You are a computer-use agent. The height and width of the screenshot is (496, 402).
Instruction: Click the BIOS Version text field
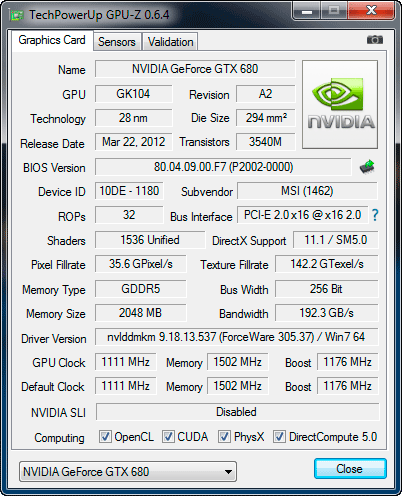pyautogui.click(x=223, y=167)
